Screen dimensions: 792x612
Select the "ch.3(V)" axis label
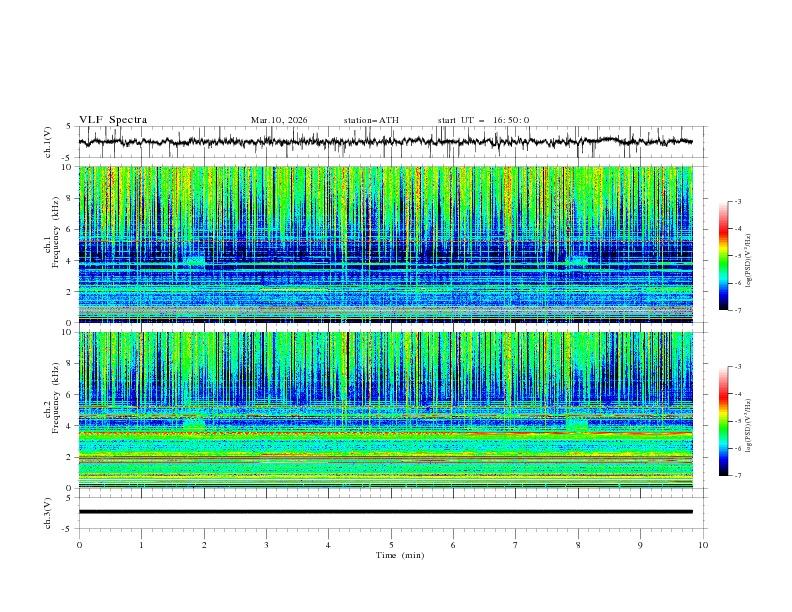[x=48, y=513]
